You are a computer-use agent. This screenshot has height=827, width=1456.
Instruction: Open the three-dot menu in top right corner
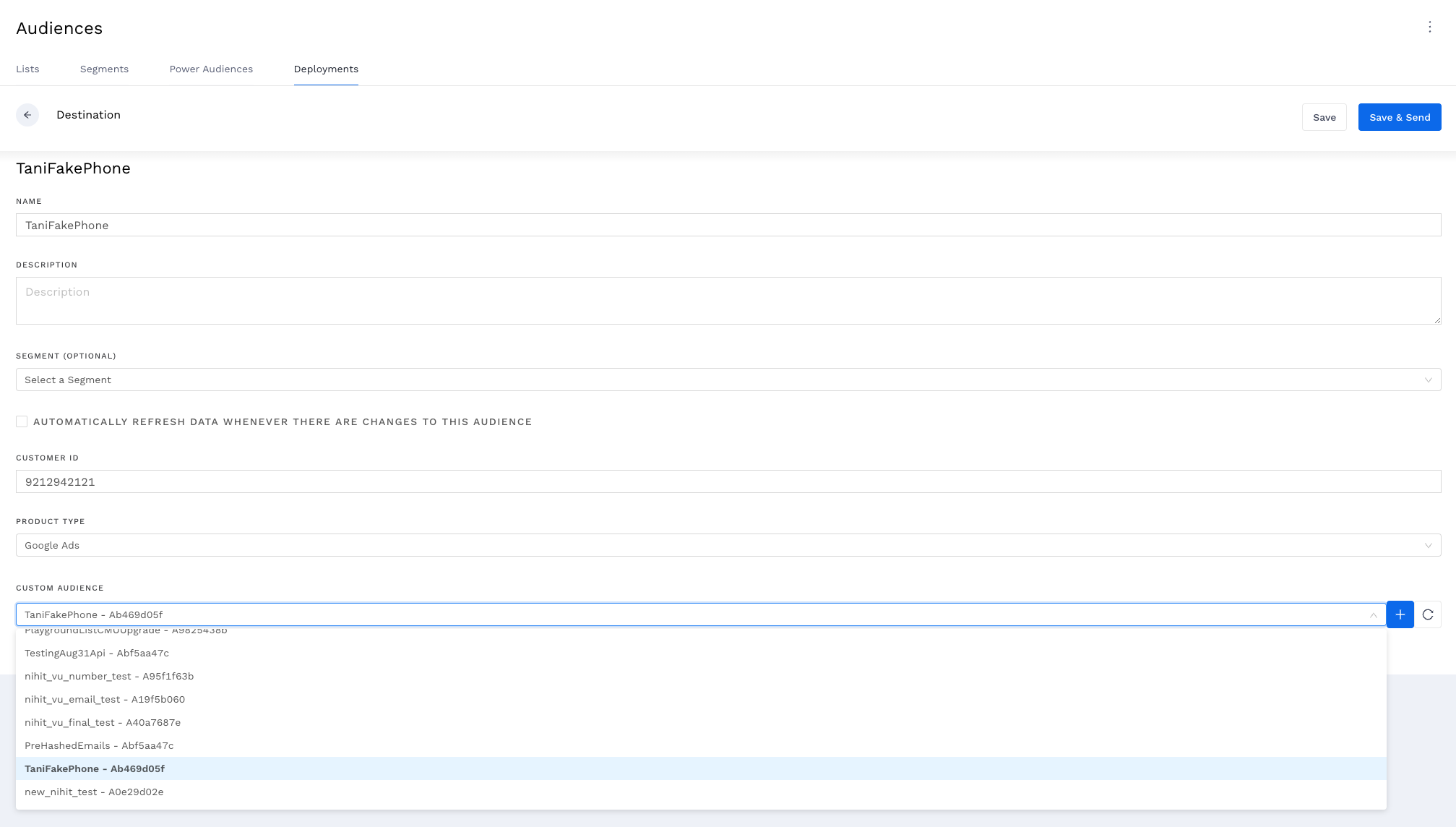pos(1430,27)
